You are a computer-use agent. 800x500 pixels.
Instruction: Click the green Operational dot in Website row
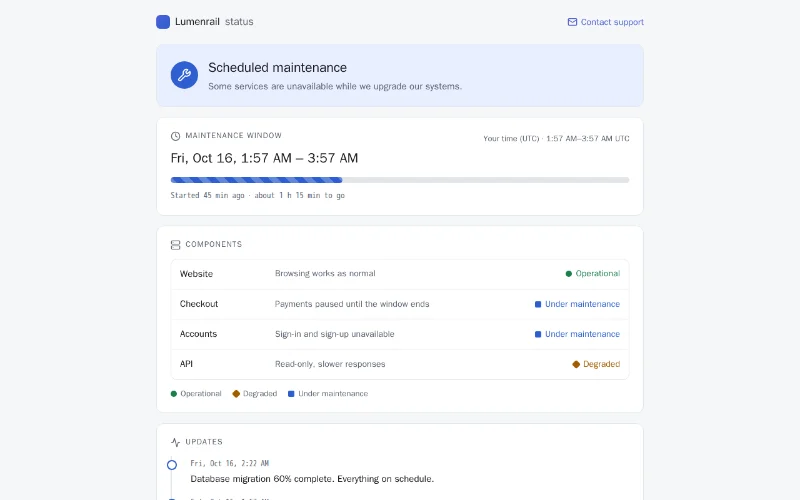pos(569,274)
